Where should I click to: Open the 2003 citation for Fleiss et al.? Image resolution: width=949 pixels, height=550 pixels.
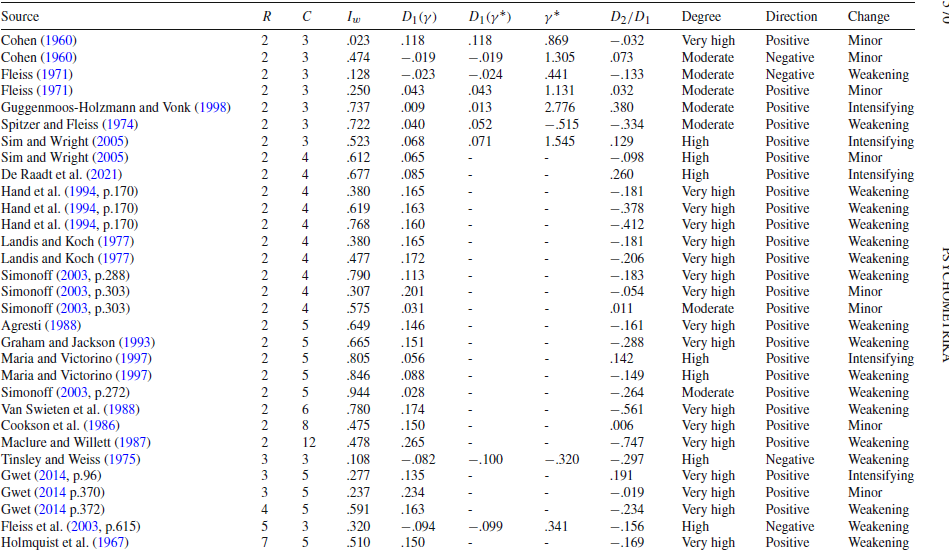(84, 526)
